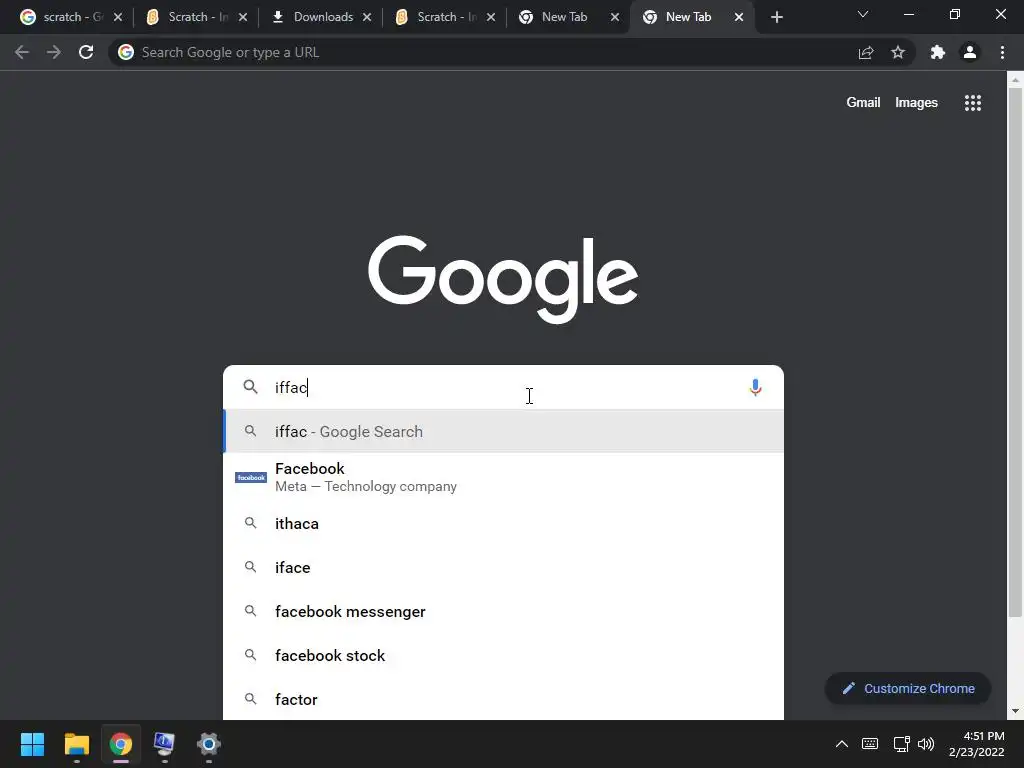
Task: Choose the Facebook Meta suggestion
Action: 504,477
